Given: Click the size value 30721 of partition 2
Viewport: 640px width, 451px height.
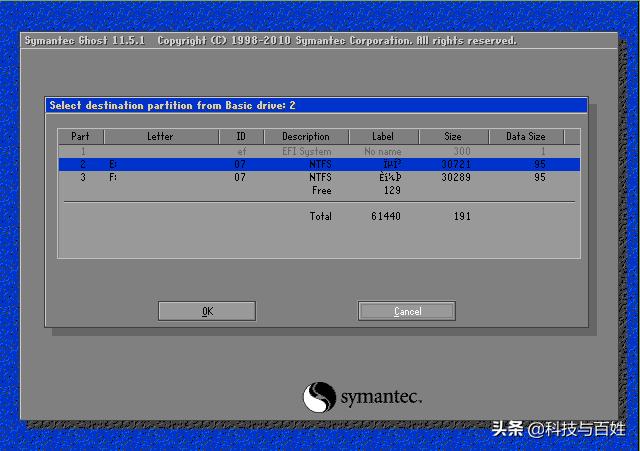Looking at the screenshot, I should pyautogui.click(x=454, y=164).
